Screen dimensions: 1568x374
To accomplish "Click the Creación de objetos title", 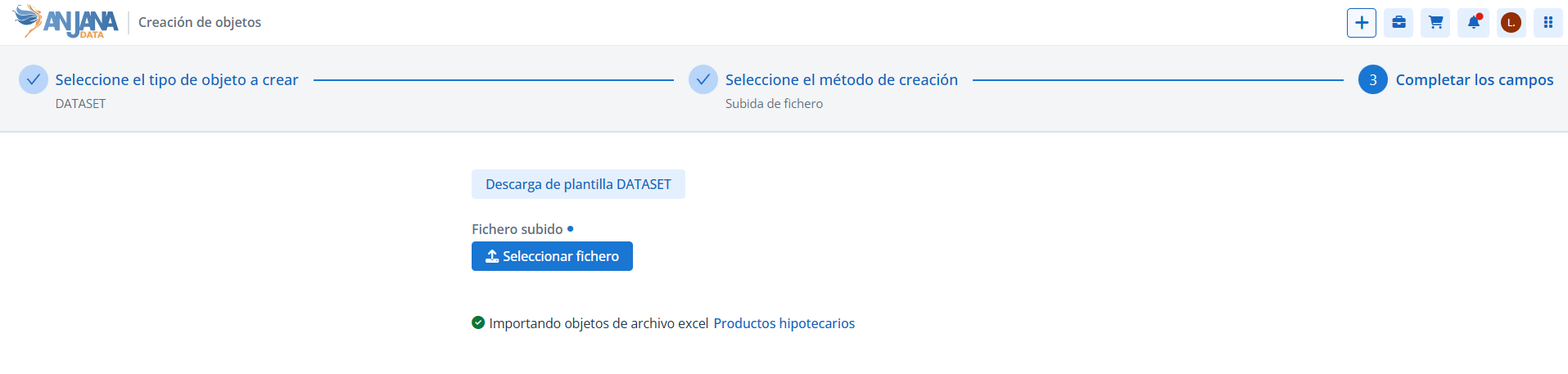I will click(x=200, y=22).
